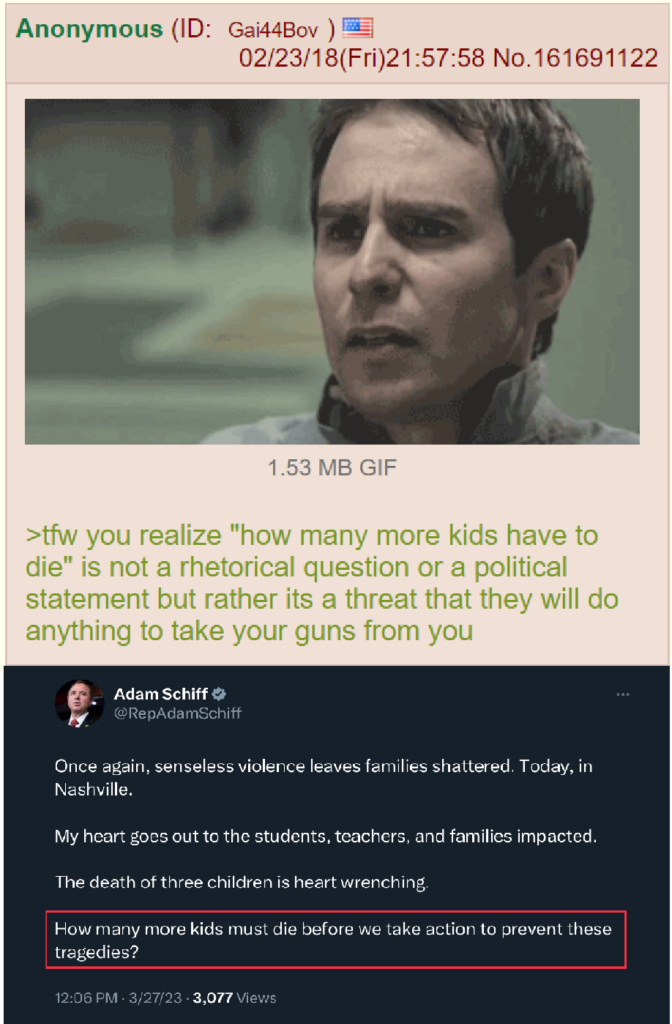The height and width of the screenshot is (1024, 672).
Task: Expand the 1.53 MB GIF image
Action: point(332,271)
